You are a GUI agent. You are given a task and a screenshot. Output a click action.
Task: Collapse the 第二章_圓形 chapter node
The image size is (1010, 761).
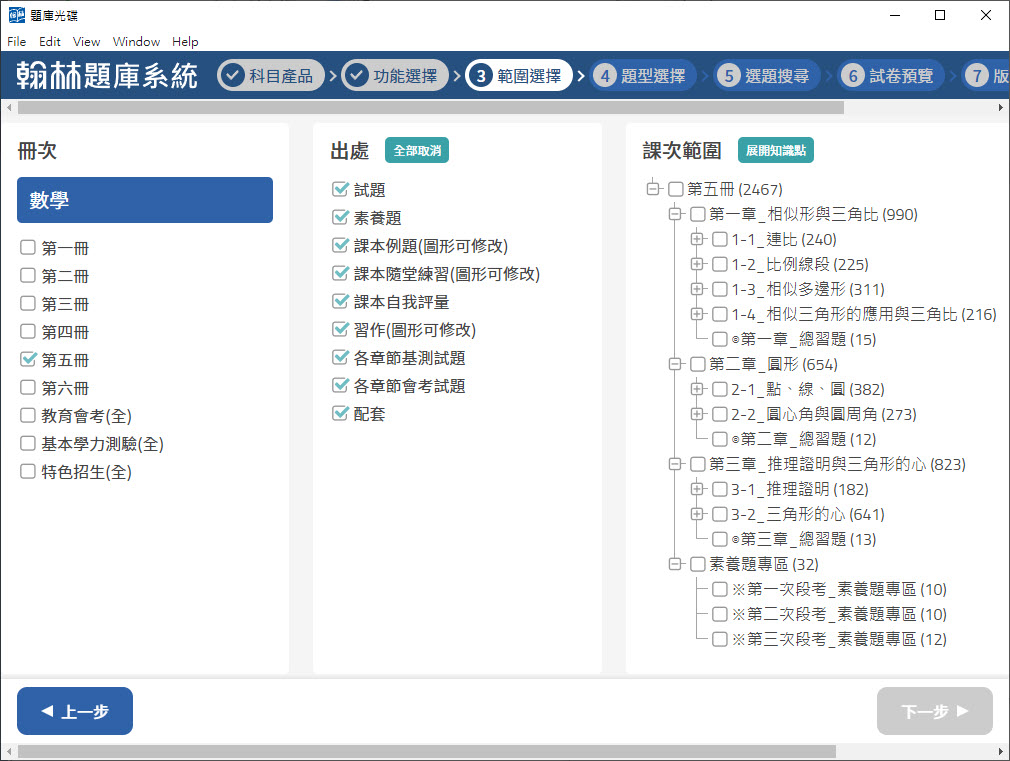coord(675,364)
